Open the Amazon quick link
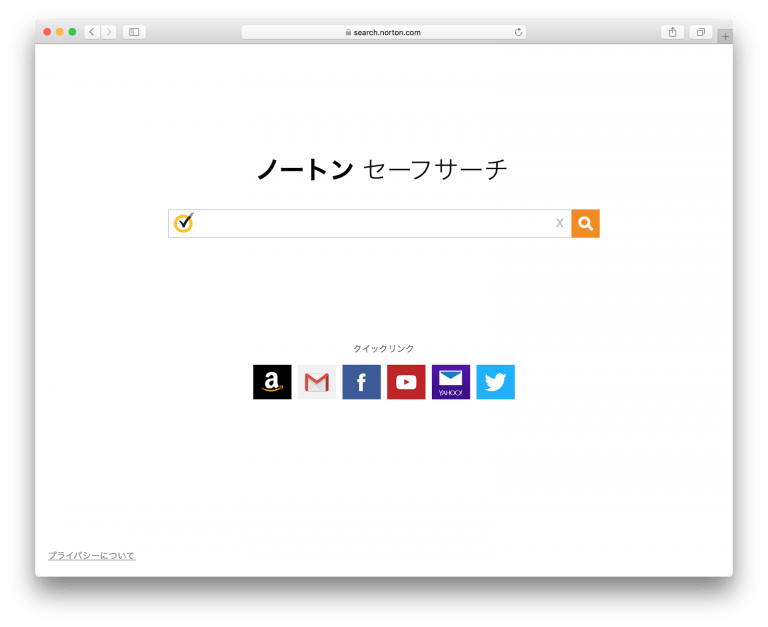This screenshot has width=768, height=627. pyautogui.click(x=272, y=382)
